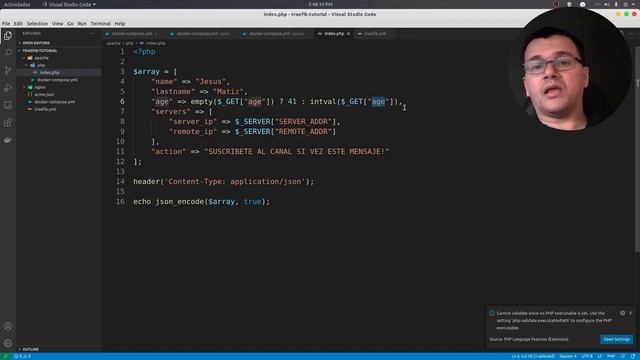Change indentation via Spaces: 4
640x360 pixels.
568,356
